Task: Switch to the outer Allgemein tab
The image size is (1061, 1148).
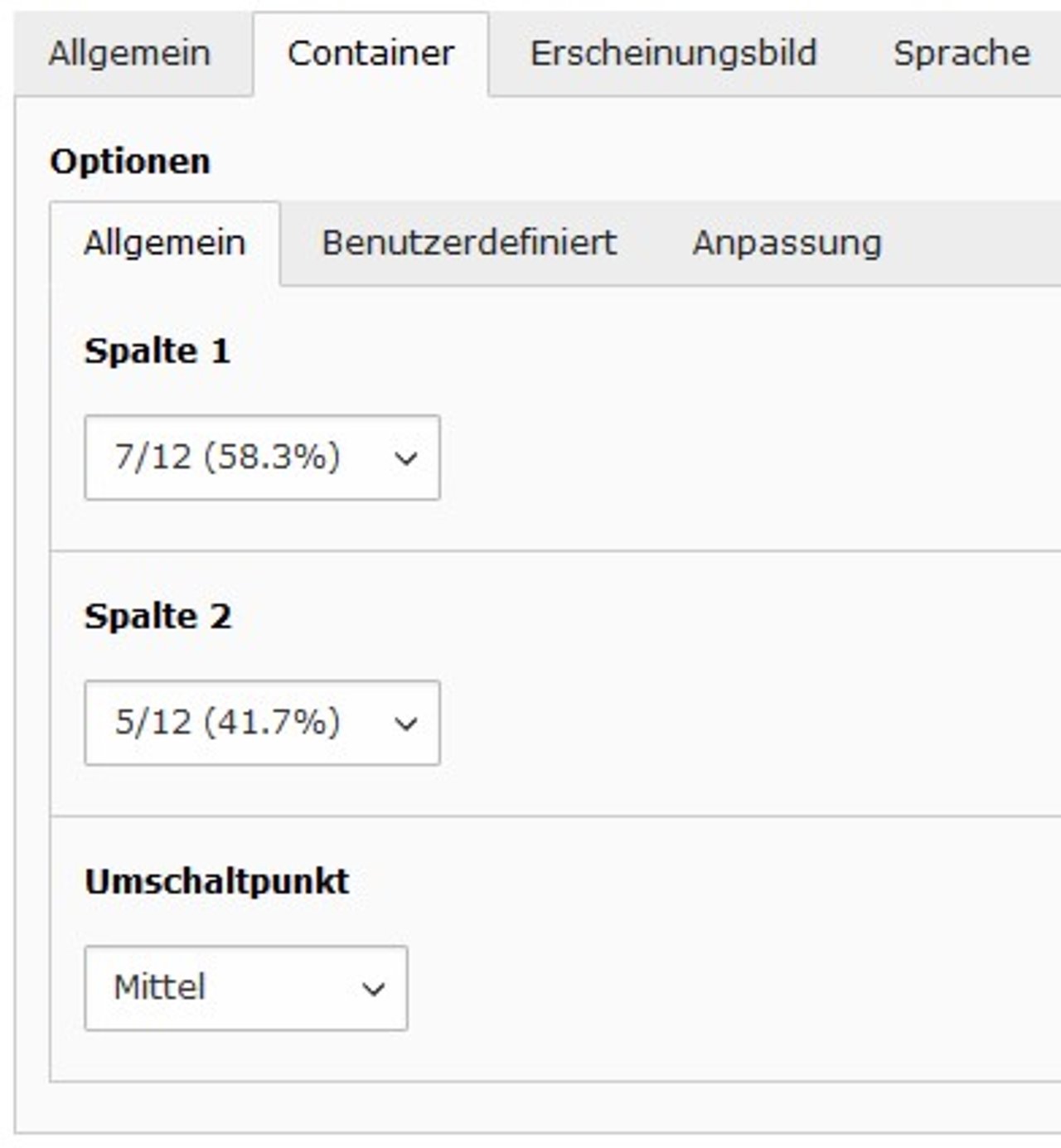Action: click(129, 54)
